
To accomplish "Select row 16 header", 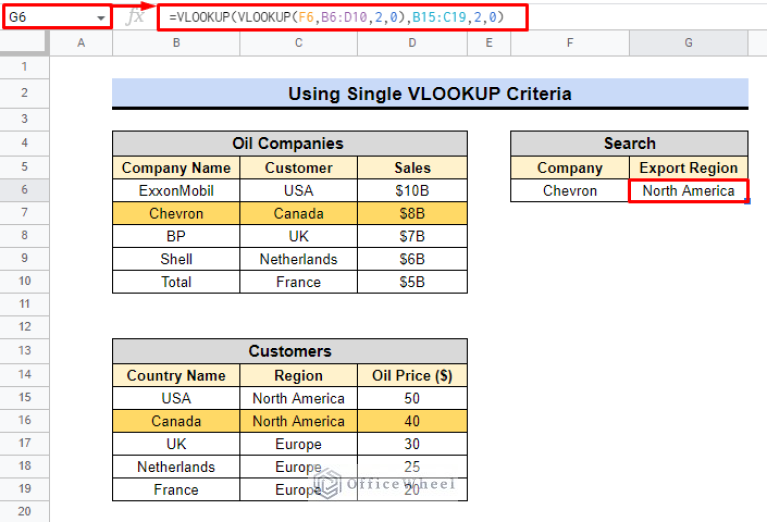I will [24, 421].
